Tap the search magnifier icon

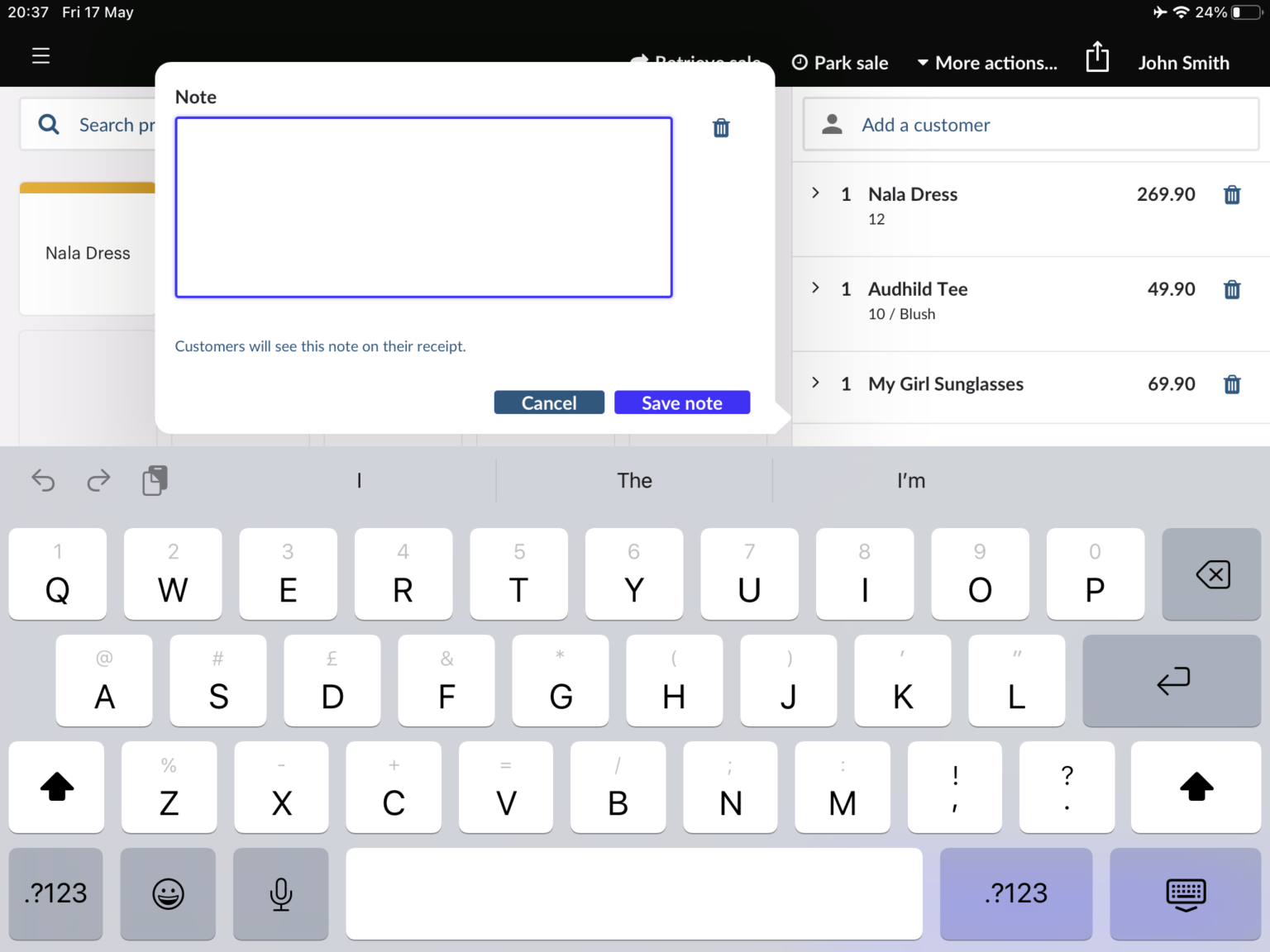(x=48, y=124)
